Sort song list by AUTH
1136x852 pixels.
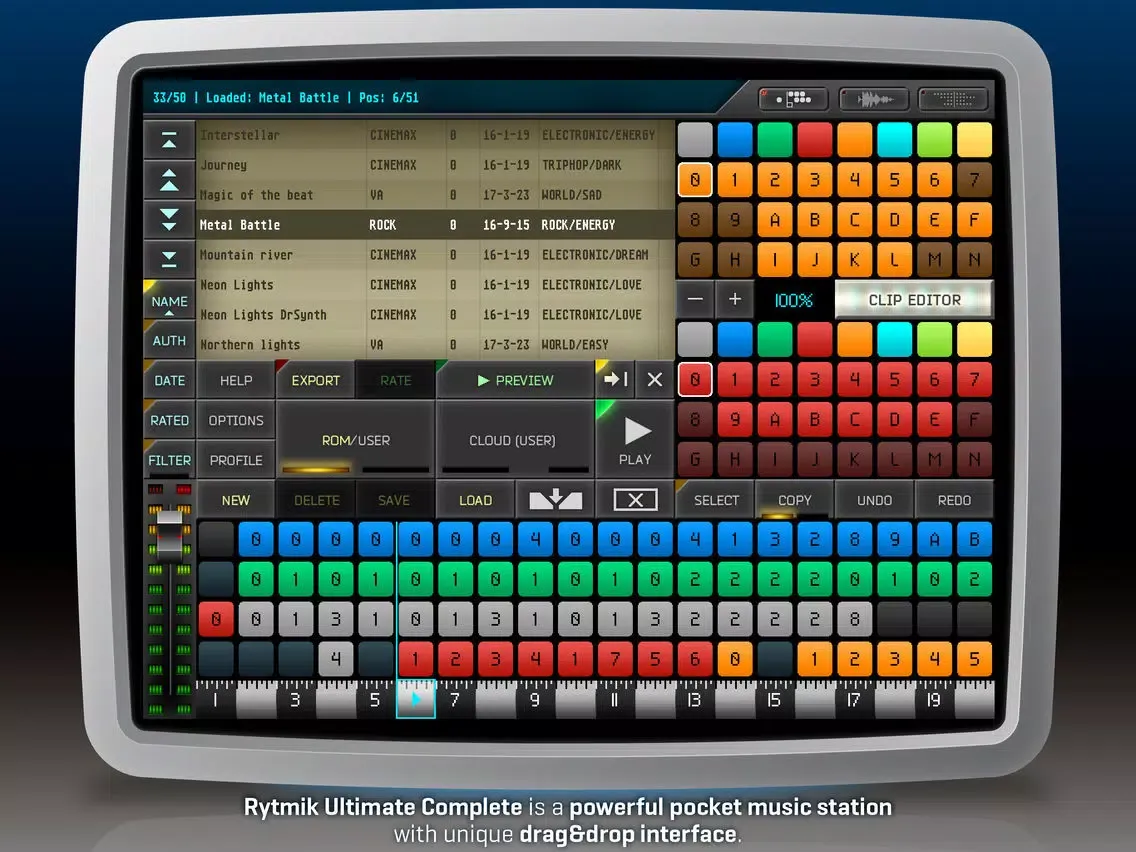coord(170,341)
